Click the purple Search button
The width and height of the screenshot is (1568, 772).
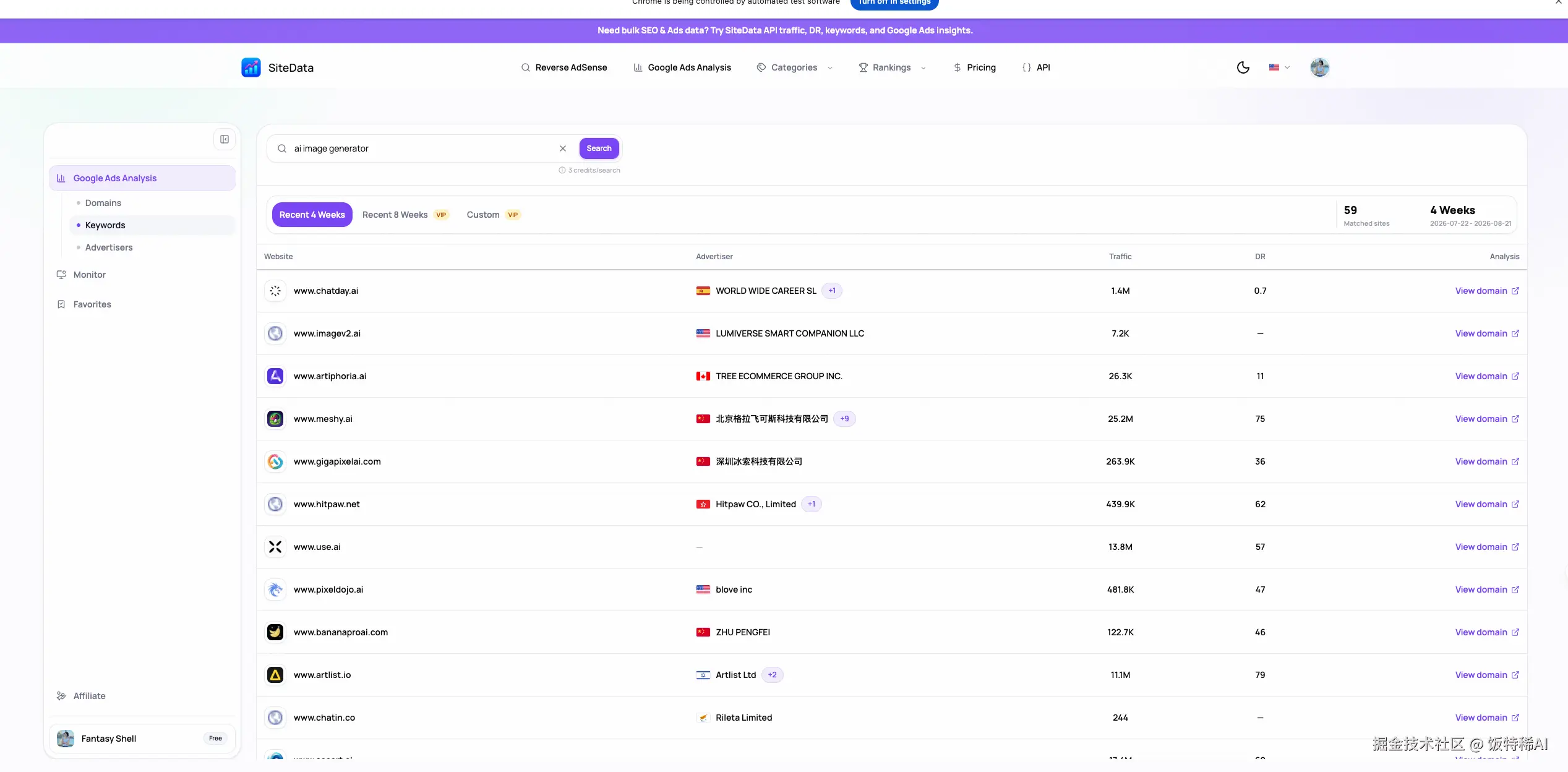tap(599, 148)
